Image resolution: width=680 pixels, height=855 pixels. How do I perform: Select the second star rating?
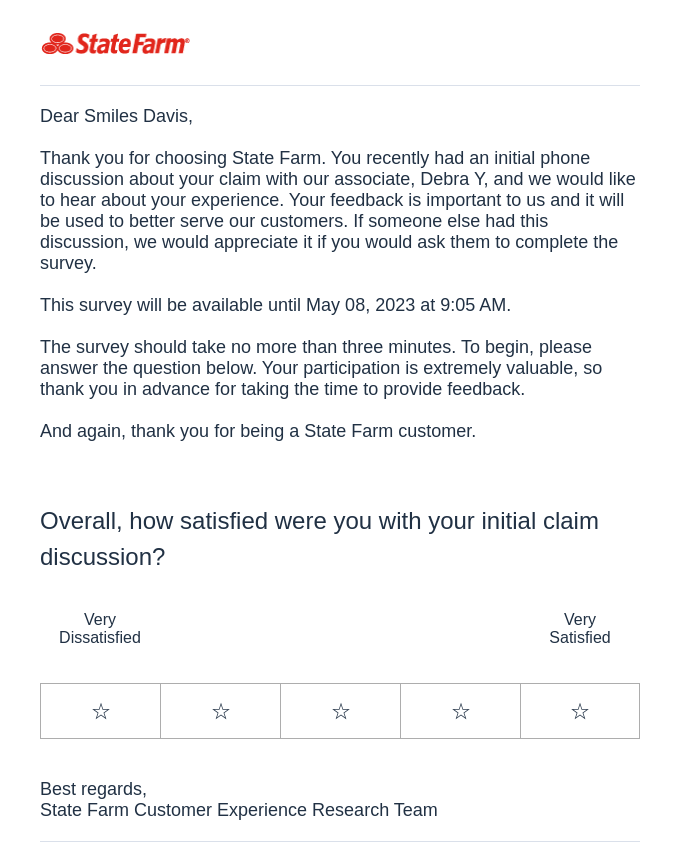tap(220, 711)
